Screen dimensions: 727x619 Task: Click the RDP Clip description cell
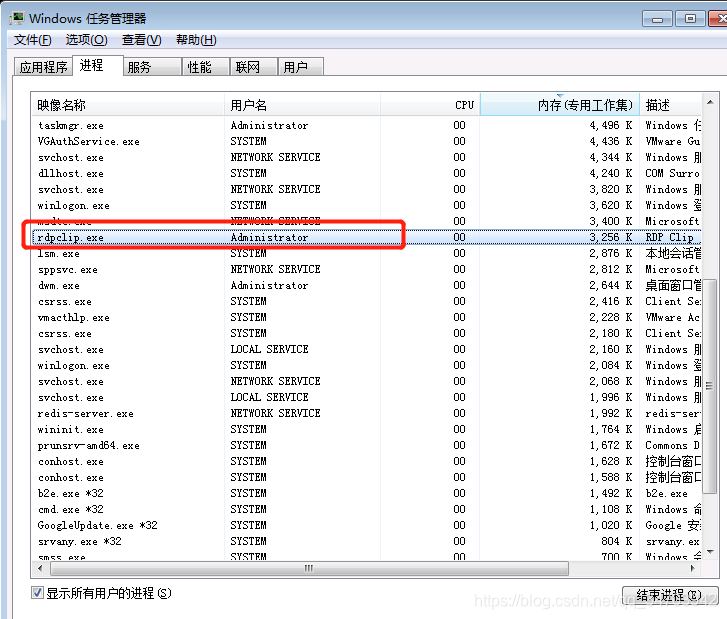[670, 237]
